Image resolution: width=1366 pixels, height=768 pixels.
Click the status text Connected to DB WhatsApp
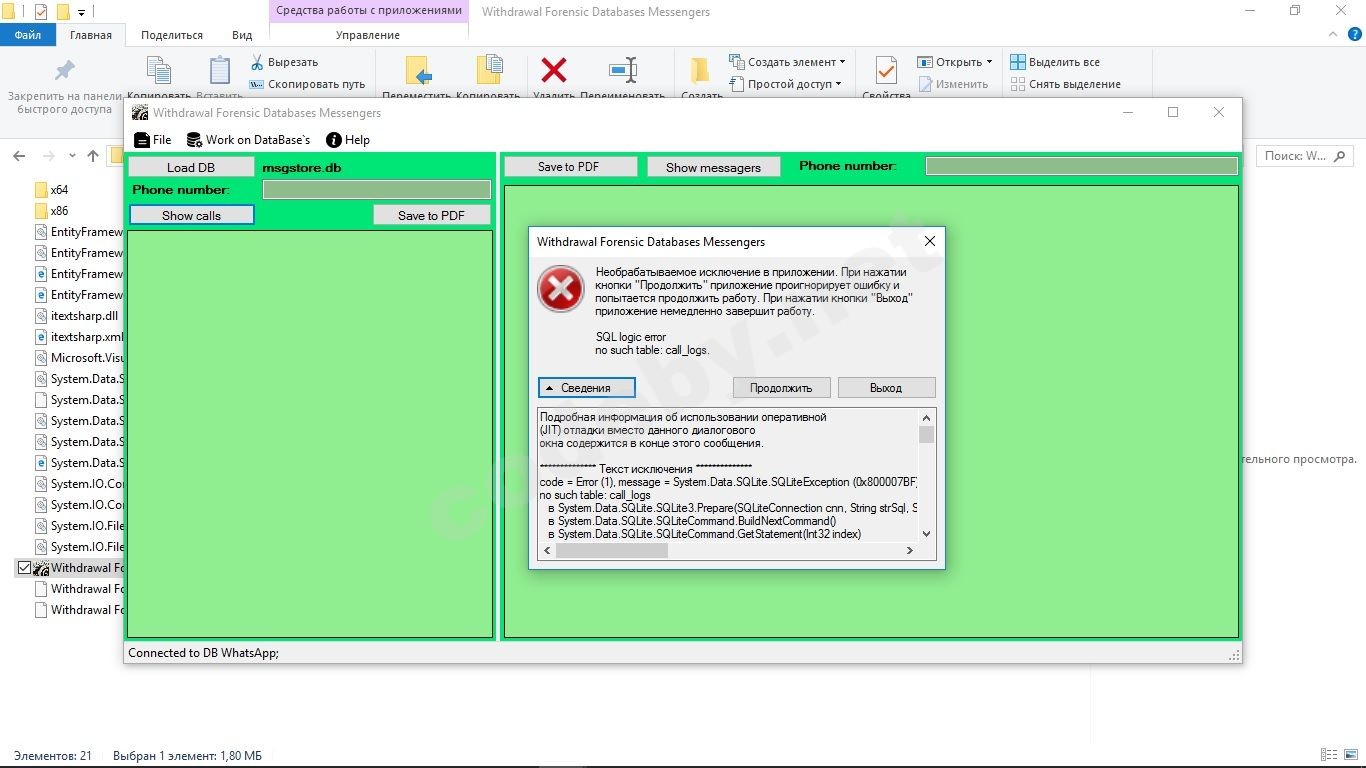tap(203, 653)
